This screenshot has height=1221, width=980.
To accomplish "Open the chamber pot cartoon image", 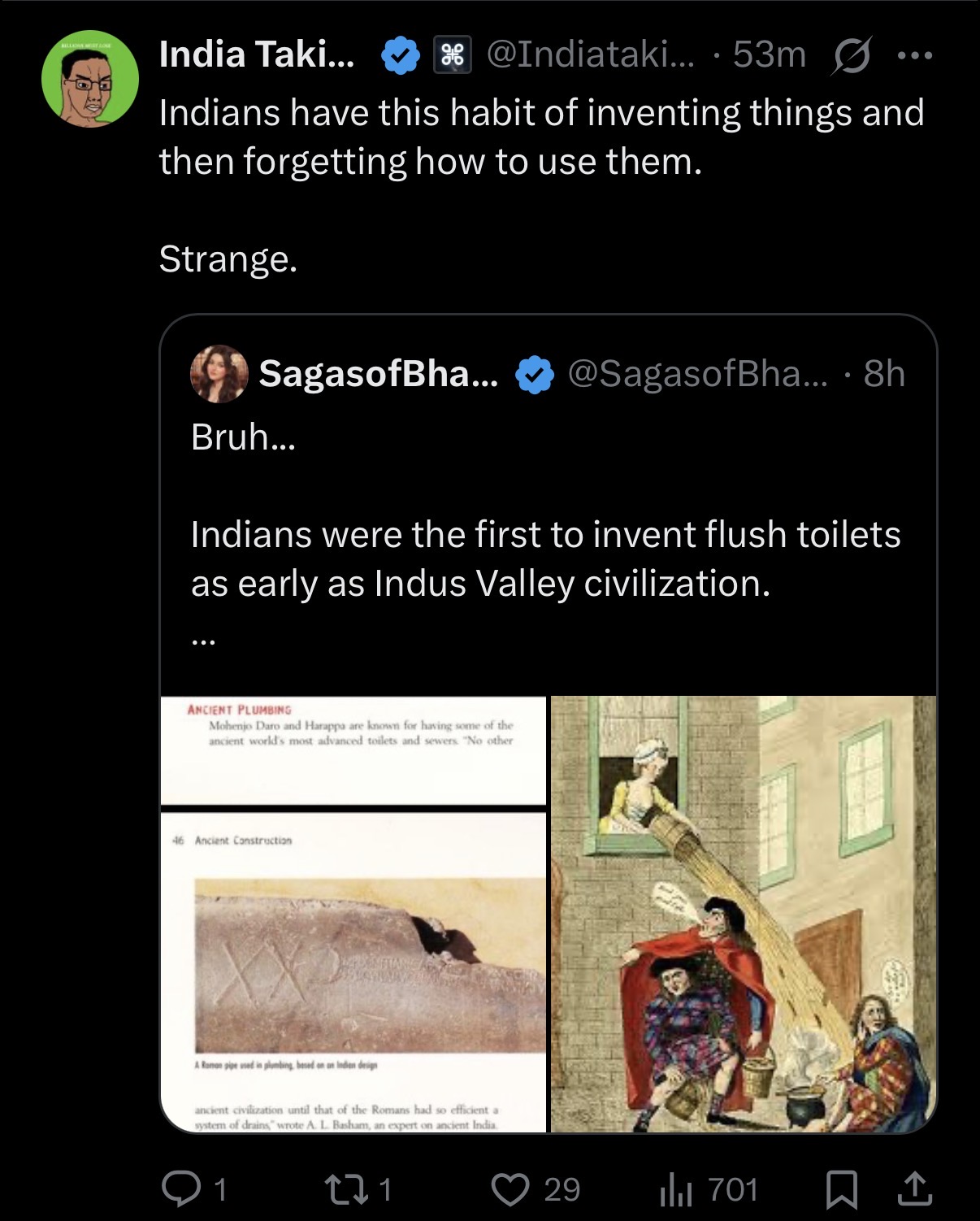I will (744, 914).
